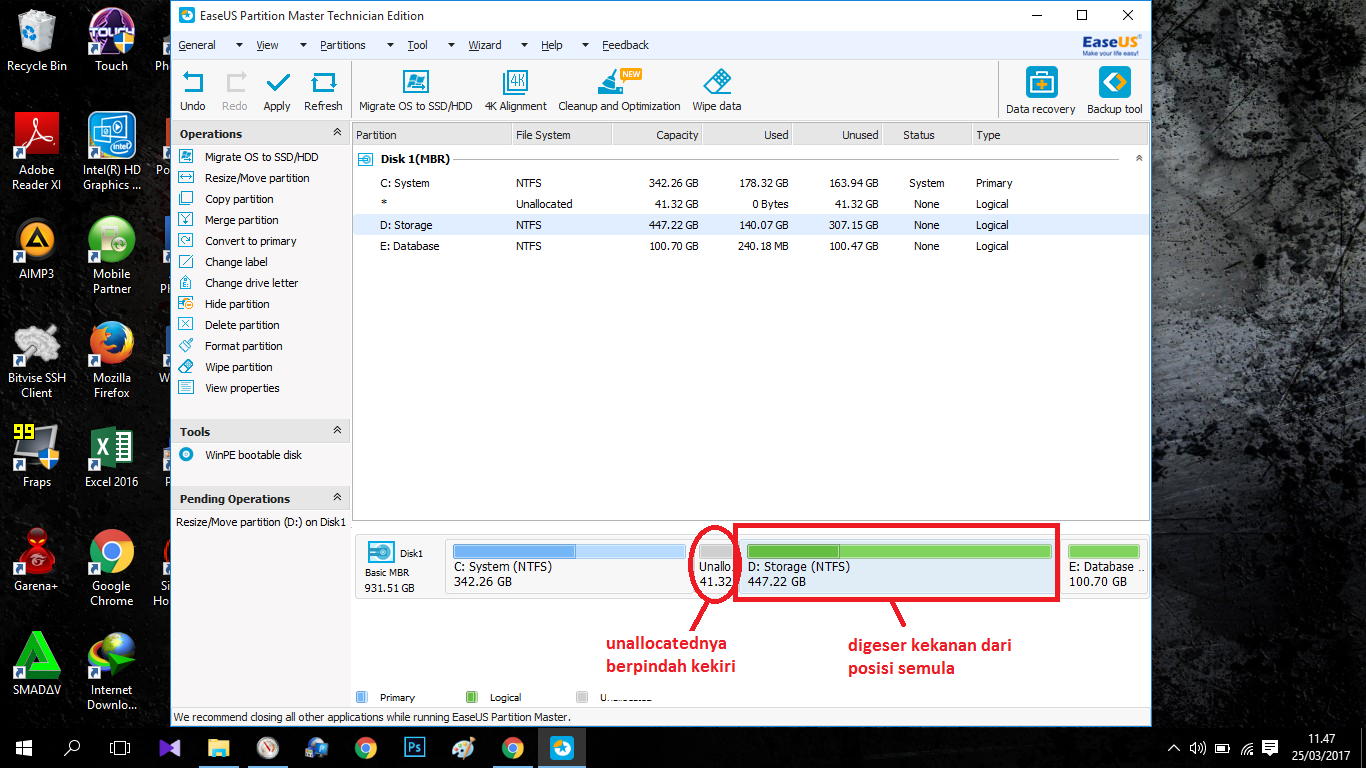1366x768 pixels.
Task: Select the Unallocated row in table
Action: [x=750, y=204]
